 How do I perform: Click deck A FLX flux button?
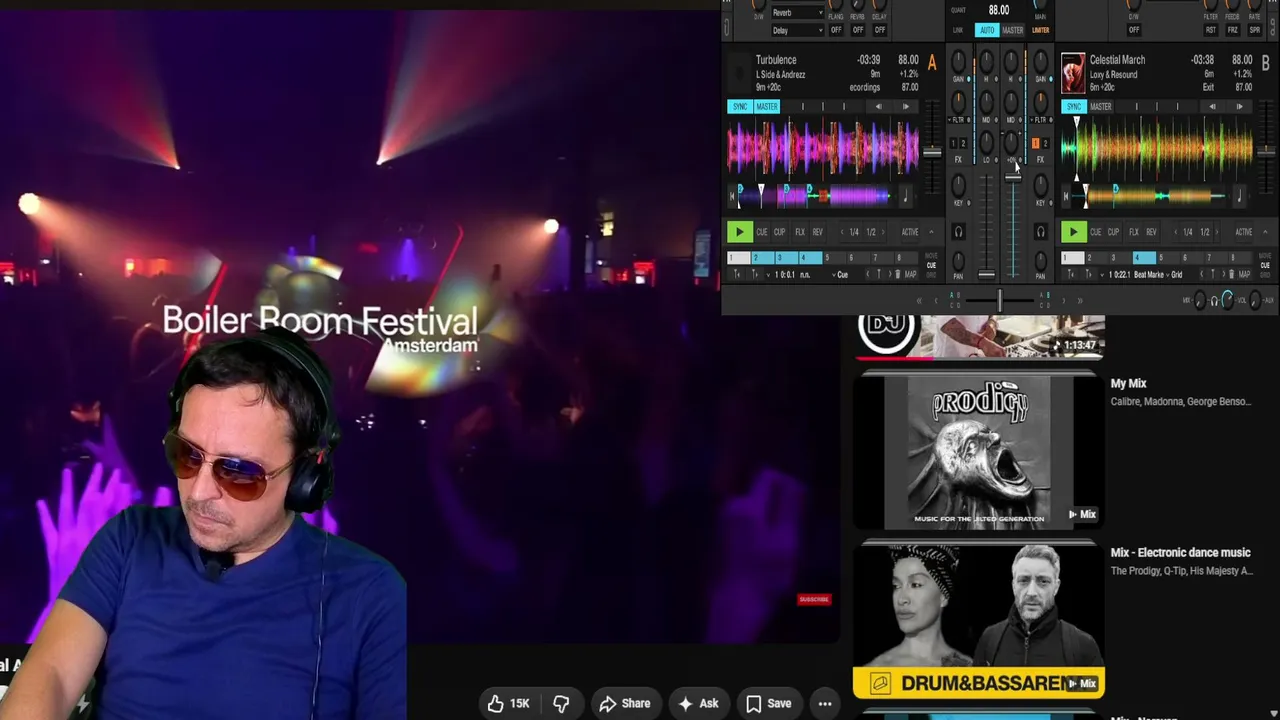799,232
